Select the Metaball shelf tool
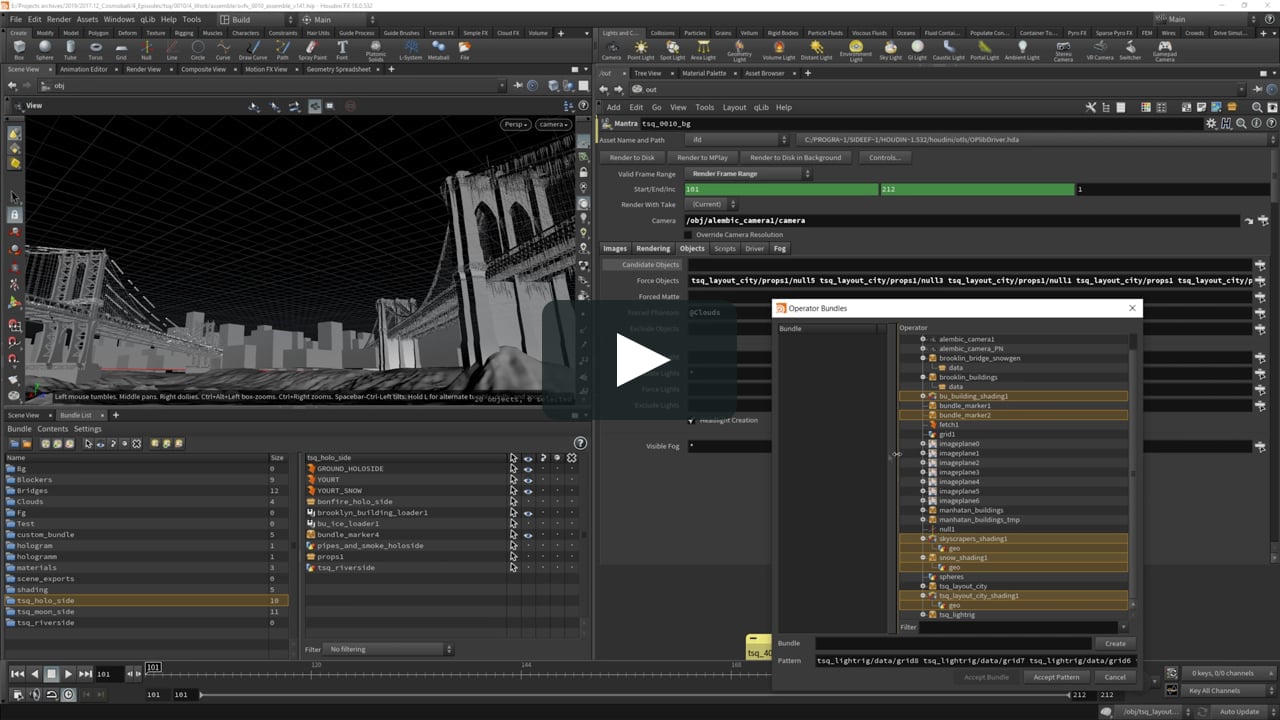Screen dimensions: 1280x720 click(438, 50)
